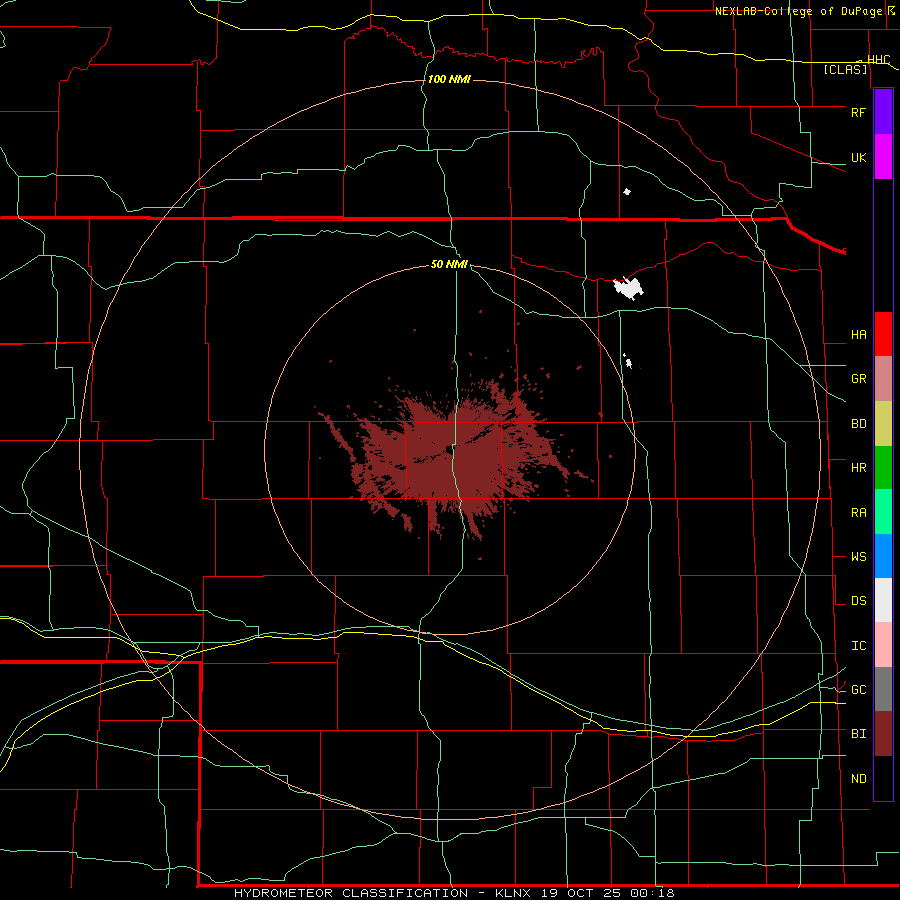The image size is (900, 900).
Task: Click the HA legend label
Action: 858,335
